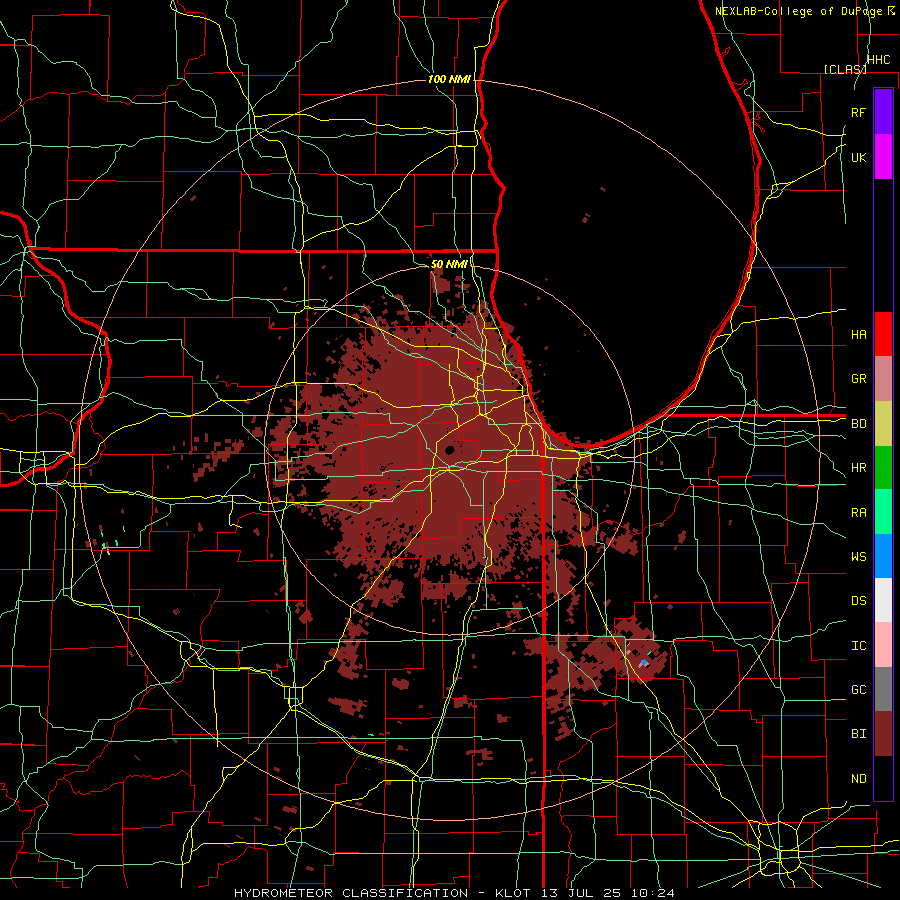Click the GC legend label

tap(859, 689)
